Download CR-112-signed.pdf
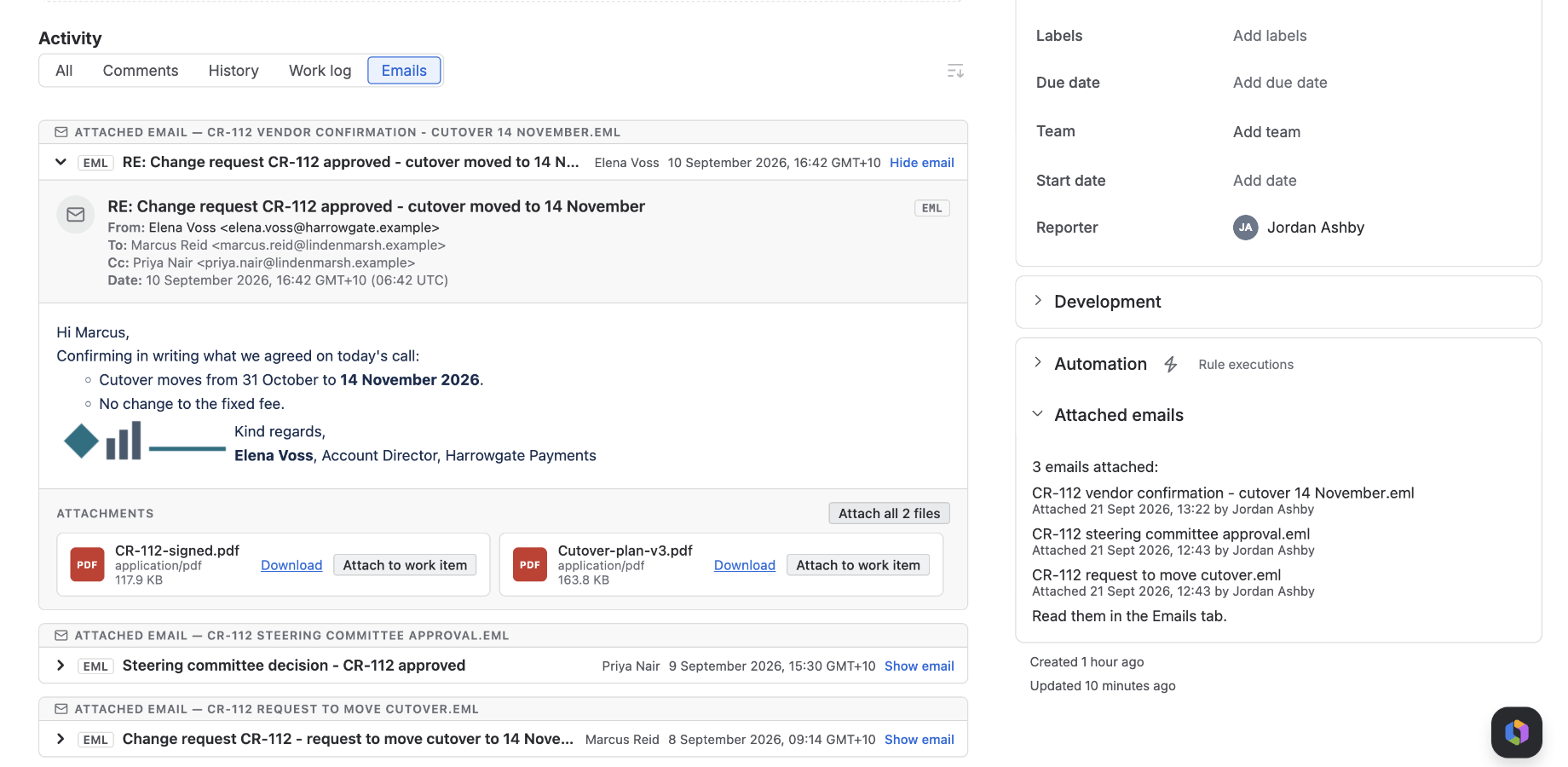1568x767 pixels. pyautogui.click(x=291, y=565)
